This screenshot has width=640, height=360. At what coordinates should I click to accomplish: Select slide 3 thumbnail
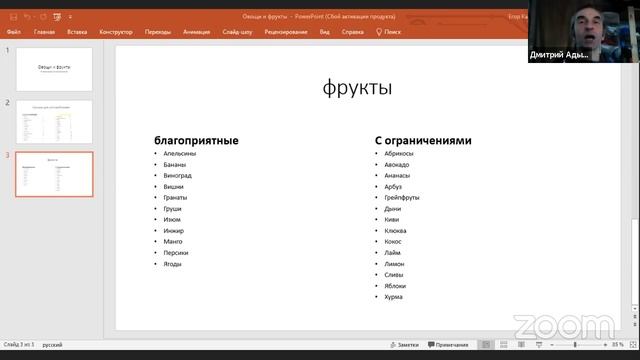coord(54,174)
